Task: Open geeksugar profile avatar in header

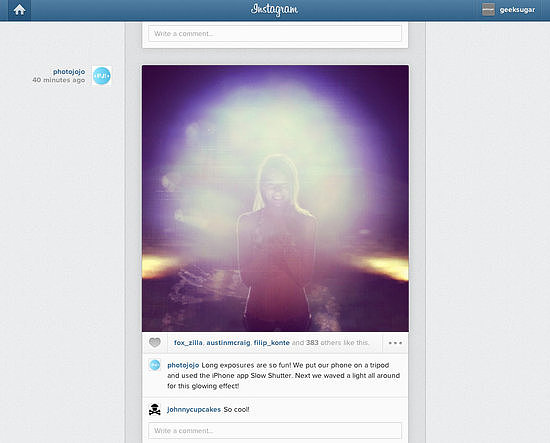Action: click(488, 9)
